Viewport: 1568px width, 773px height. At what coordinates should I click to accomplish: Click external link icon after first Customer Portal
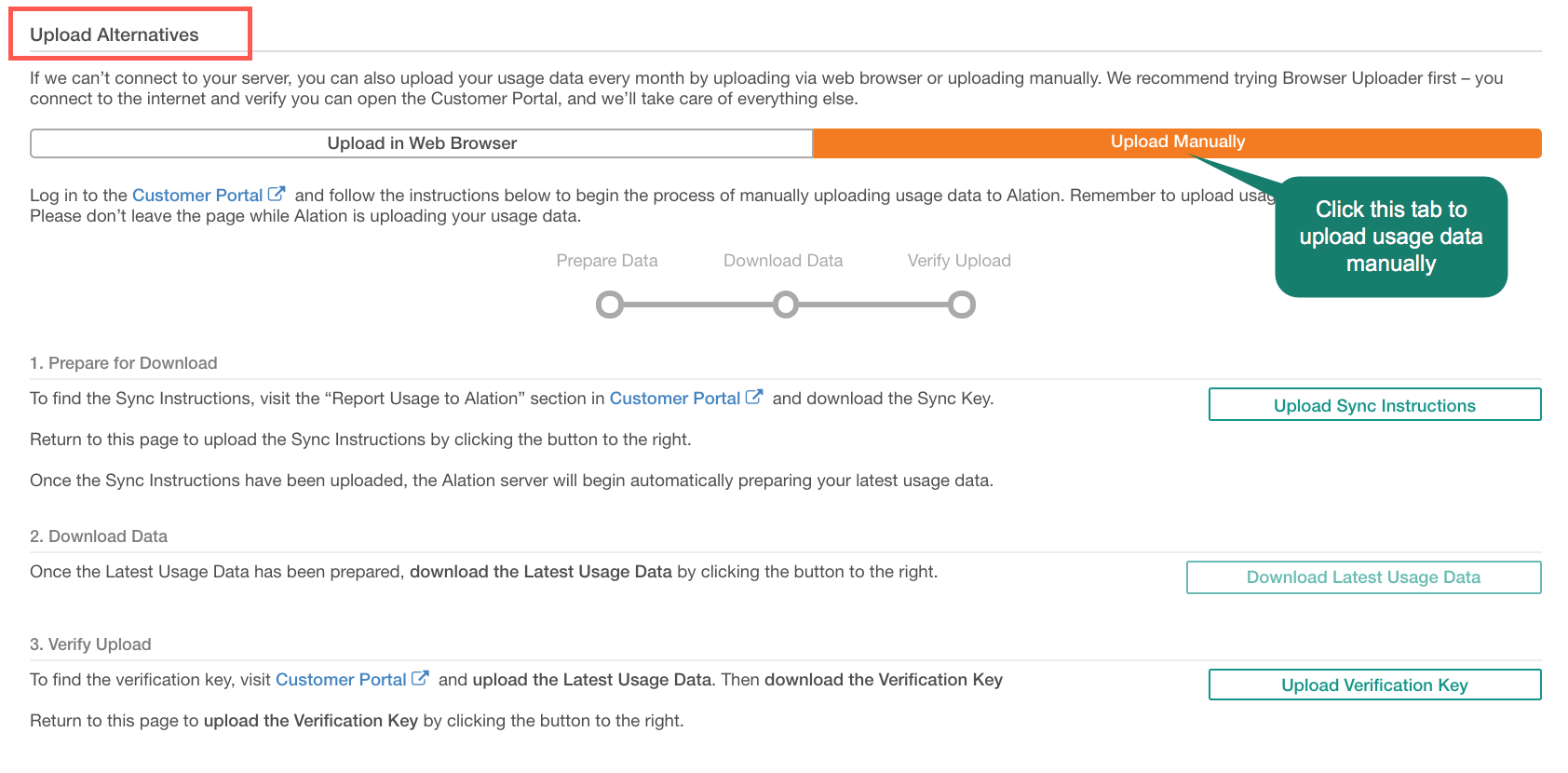point(277,195)
